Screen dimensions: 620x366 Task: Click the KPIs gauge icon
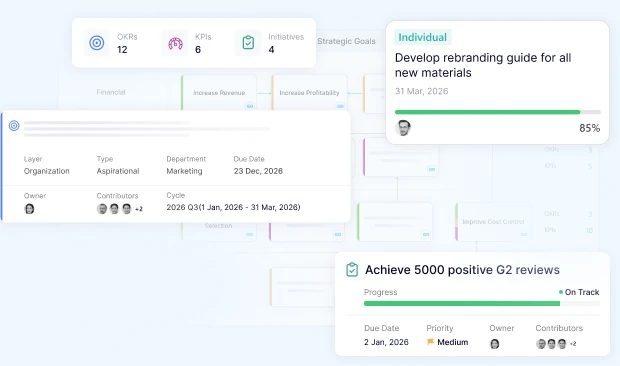175,43
